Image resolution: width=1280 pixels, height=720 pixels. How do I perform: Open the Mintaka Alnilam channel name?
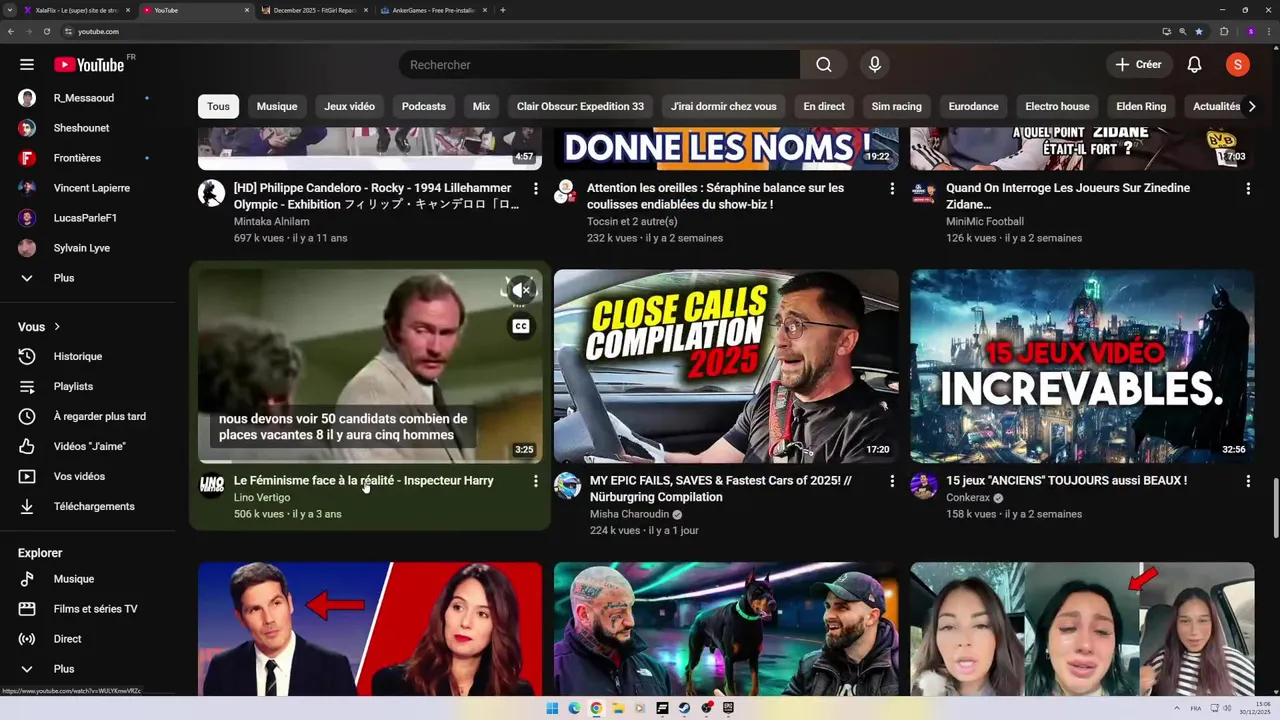point(272,222)
